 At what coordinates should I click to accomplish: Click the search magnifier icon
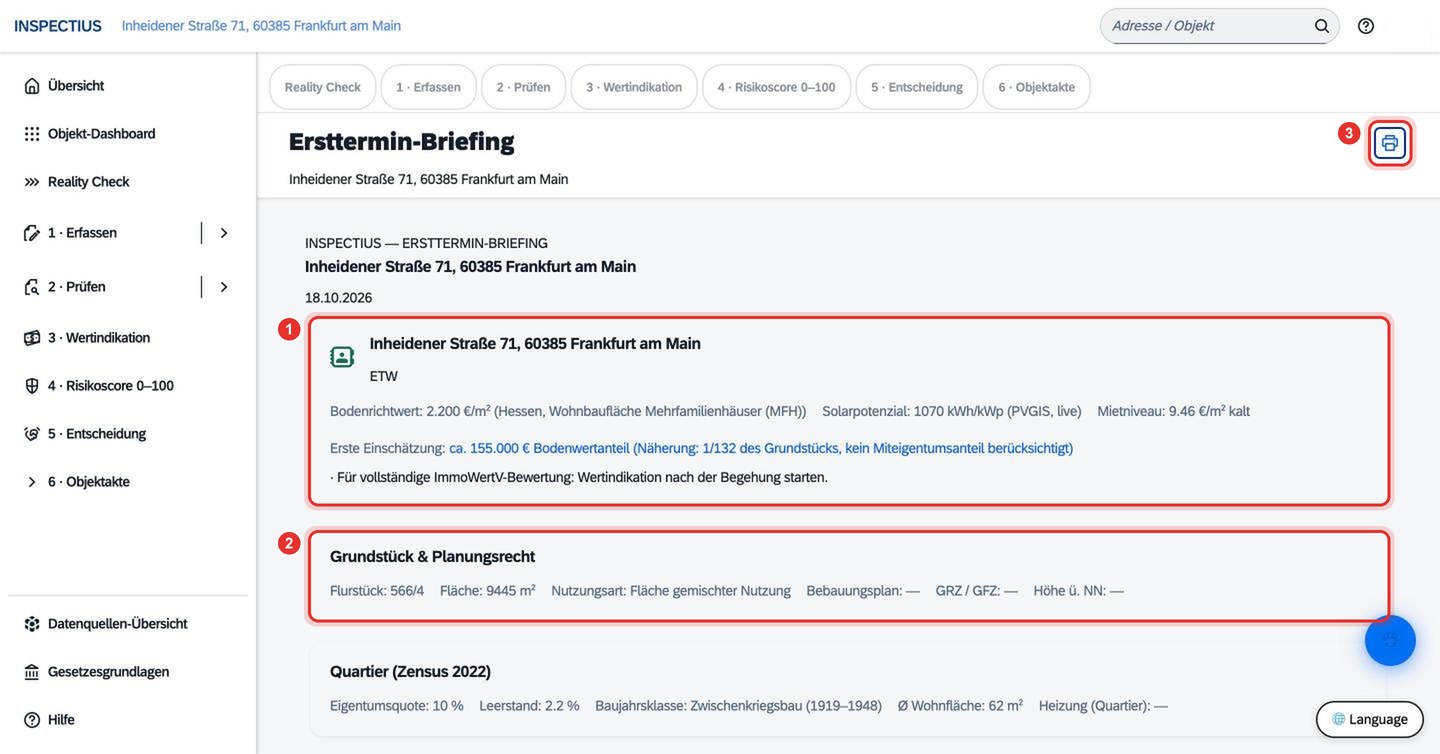[1322, 26]
